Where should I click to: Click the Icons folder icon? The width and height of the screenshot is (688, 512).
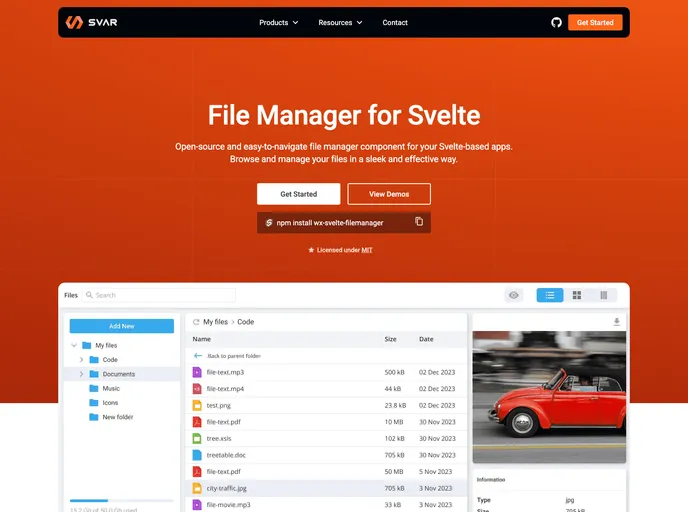[94, 403]
